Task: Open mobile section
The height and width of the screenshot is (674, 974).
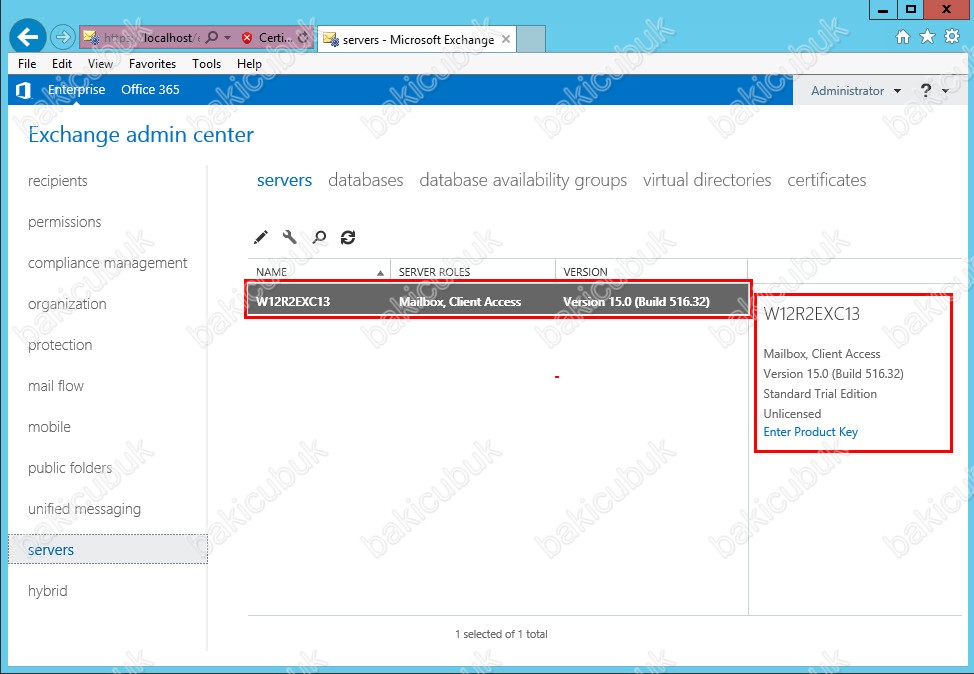Action: [49, 427]
